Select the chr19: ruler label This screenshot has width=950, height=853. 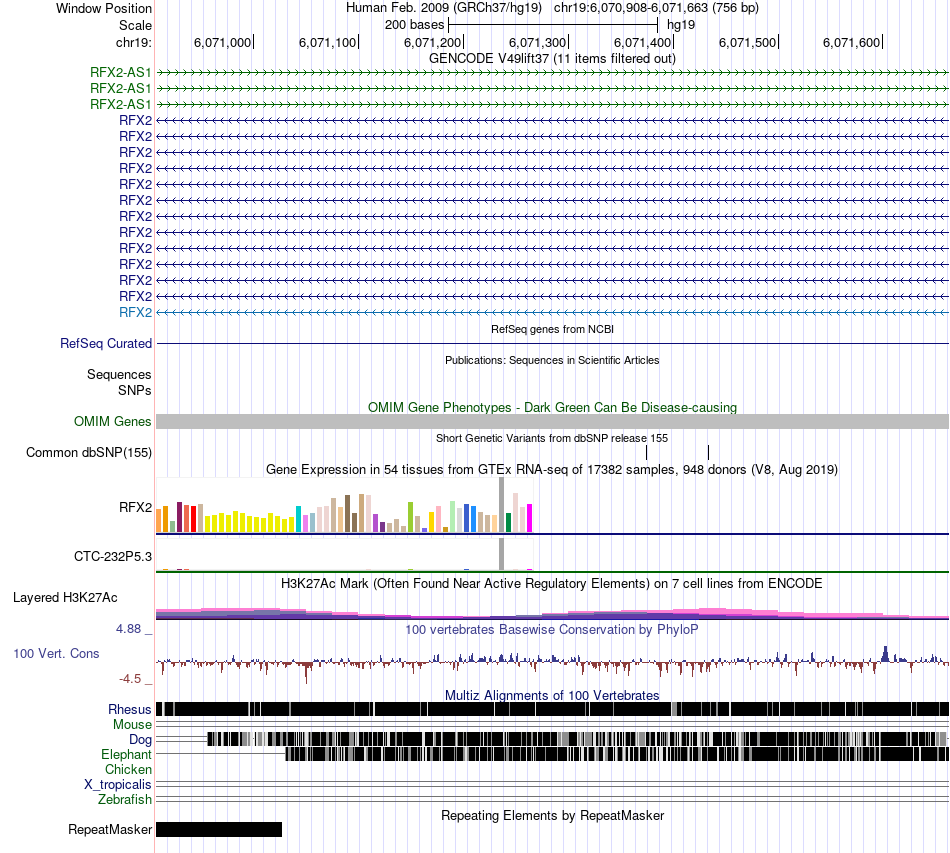(134, 42)
